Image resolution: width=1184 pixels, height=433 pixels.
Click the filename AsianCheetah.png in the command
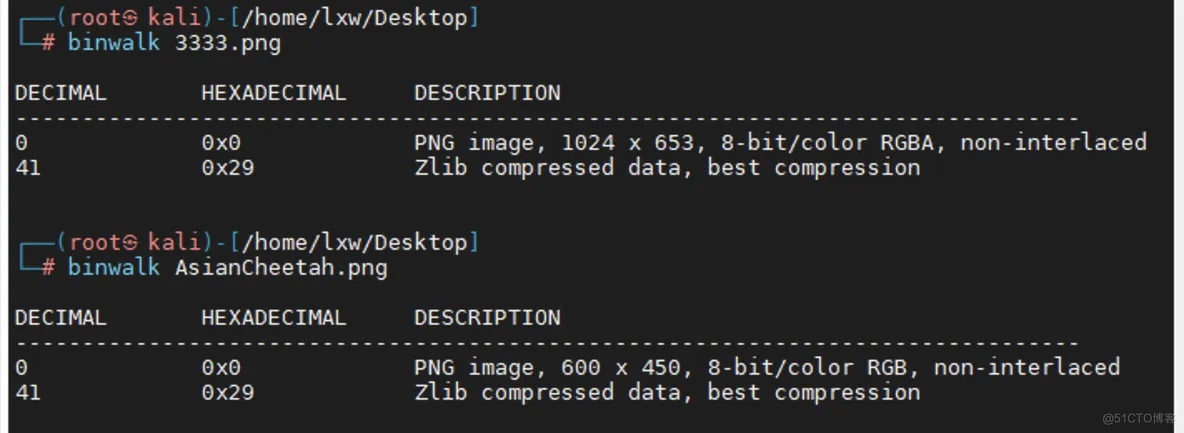tap(281, 268)
